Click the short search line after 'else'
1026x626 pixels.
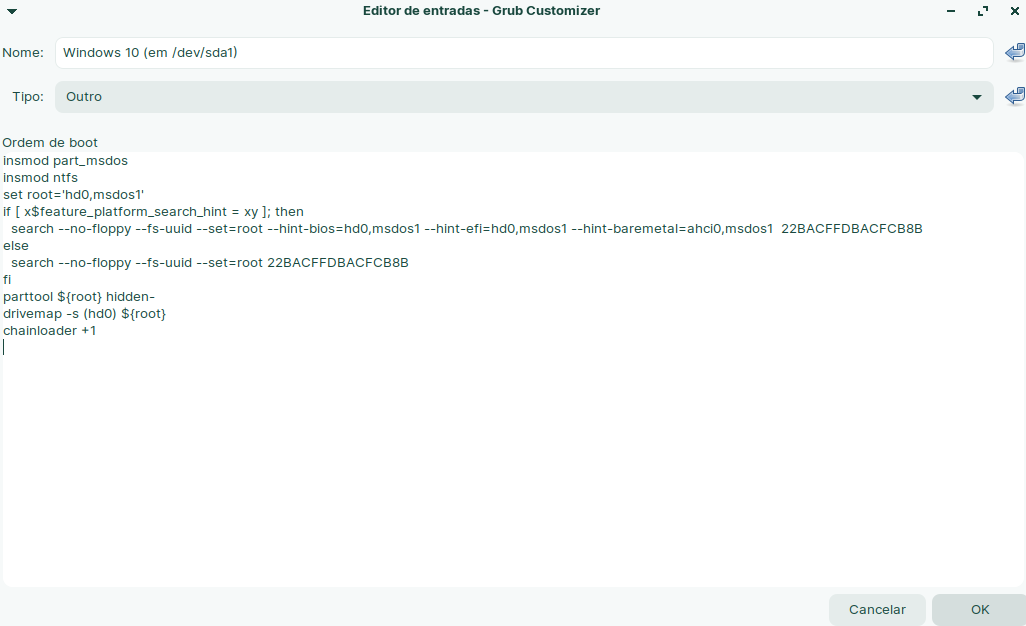[x=209, y=263]
